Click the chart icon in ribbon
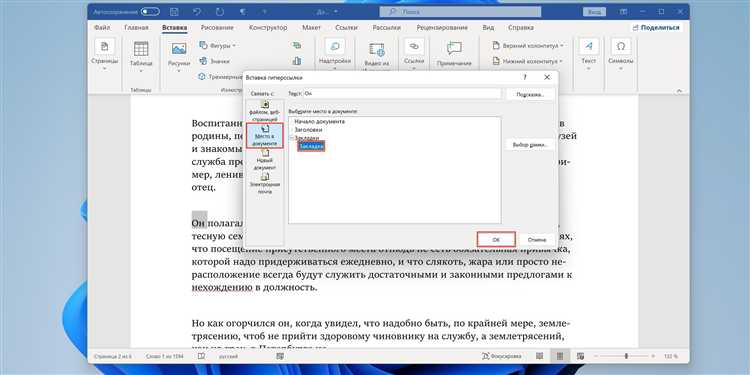Screen dimensions: 750x375 point(297,61)
